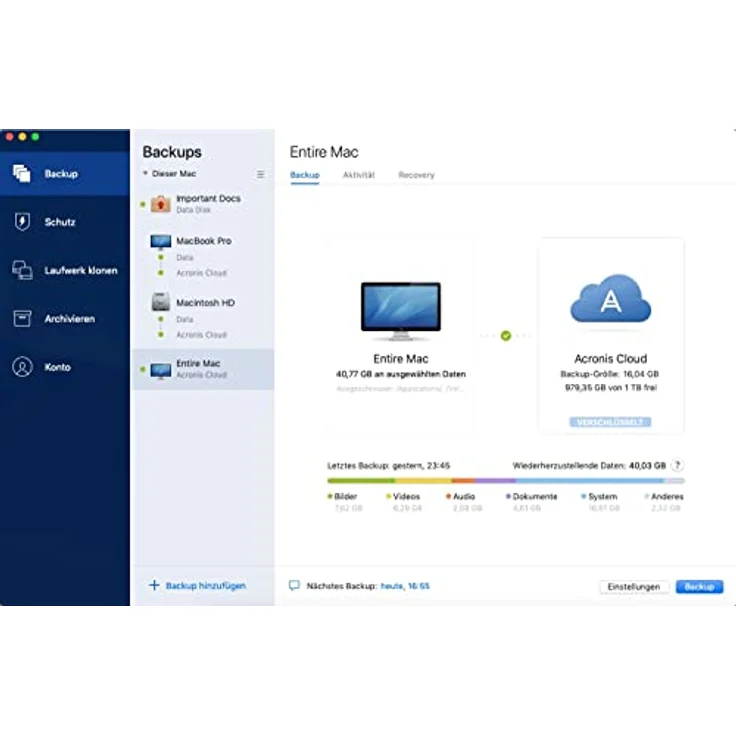Select Entire Mac list monitor icon
This screenshot has height=736, width=736.
coord(161,370)
